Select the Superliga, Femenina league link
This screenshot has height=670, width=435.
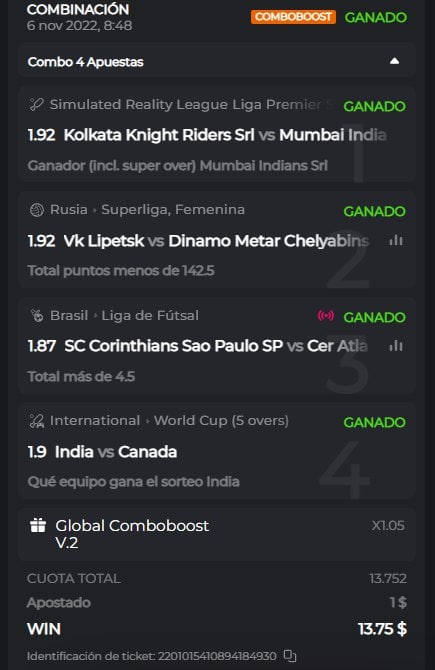pyautogui.click(x=173, y=209)
